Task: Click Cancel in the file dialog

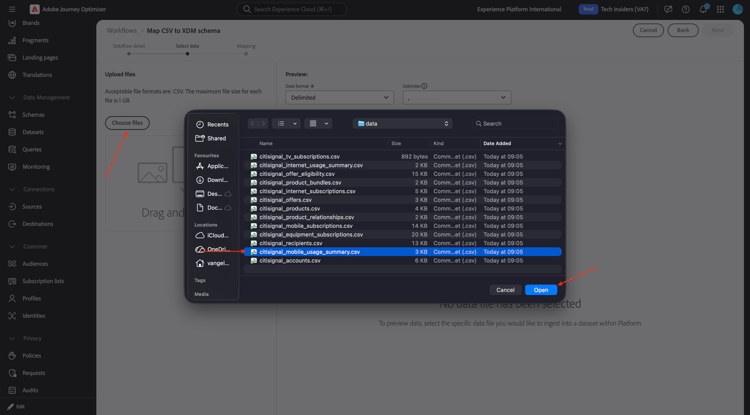Action: click(x=505, y=290)
